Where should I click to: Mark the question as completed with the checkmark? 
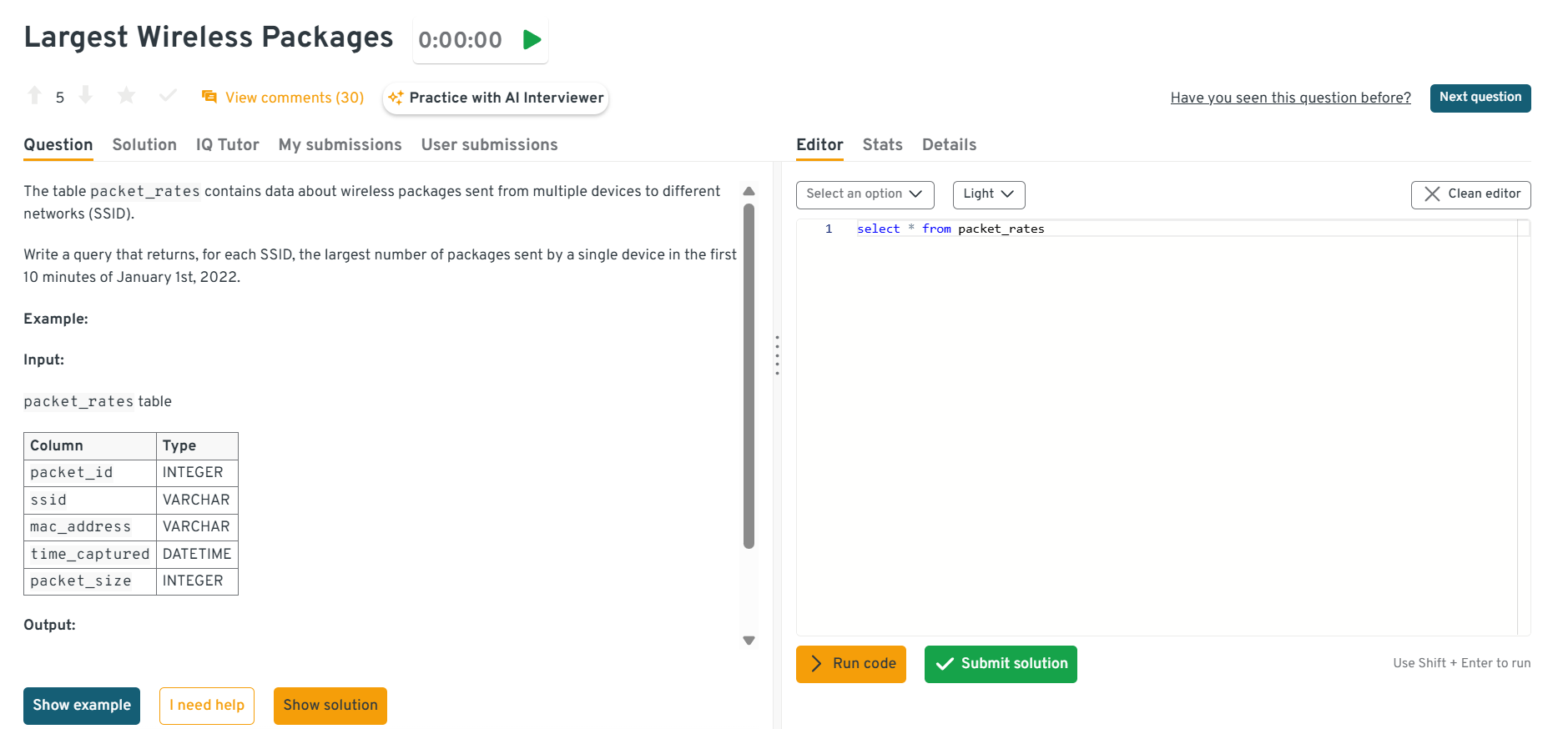tap(168, 96)
